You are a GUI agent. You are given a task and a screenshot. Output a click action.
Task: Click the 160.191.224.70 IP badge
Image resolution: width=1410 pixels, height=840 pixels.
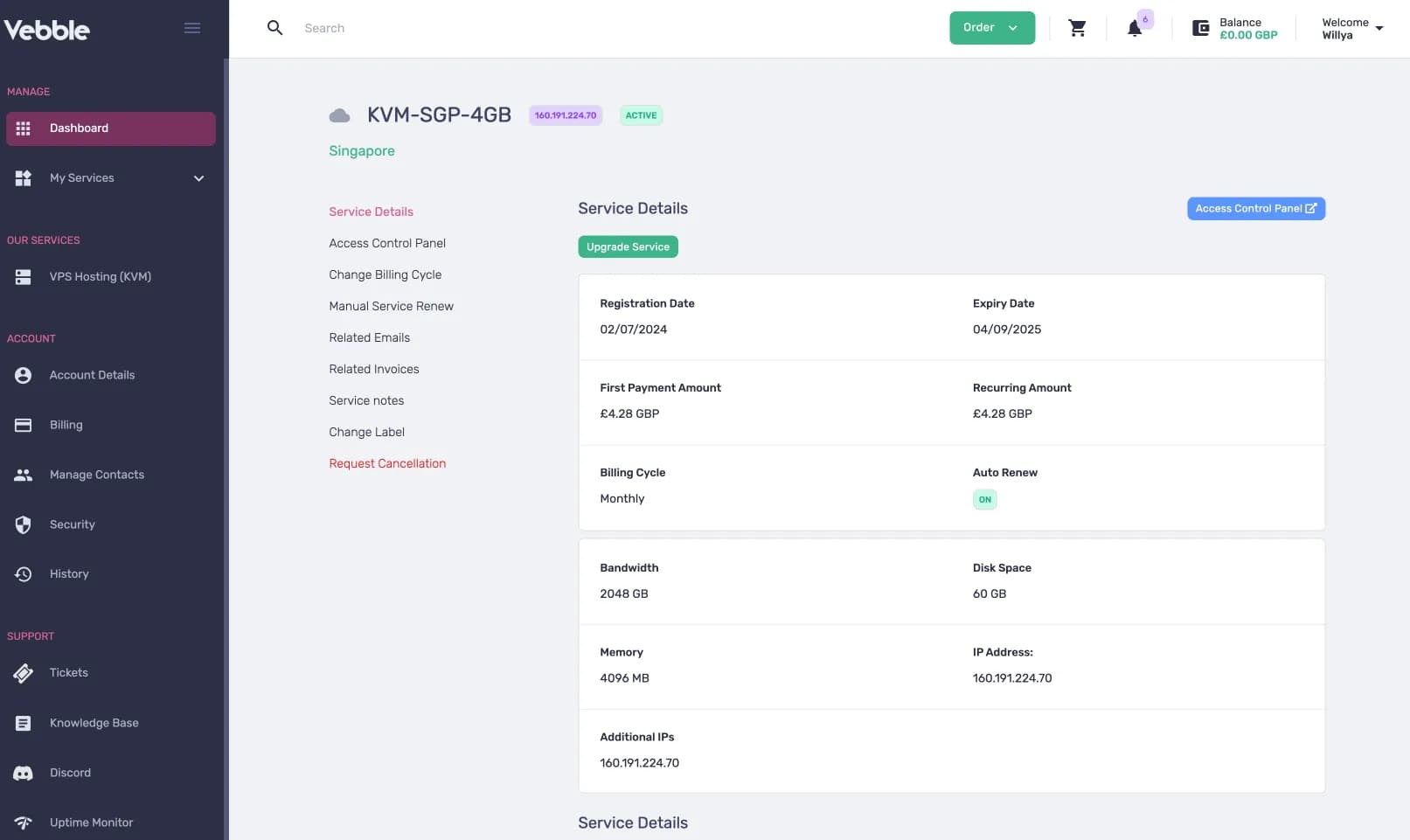click(x=565, y=115)
